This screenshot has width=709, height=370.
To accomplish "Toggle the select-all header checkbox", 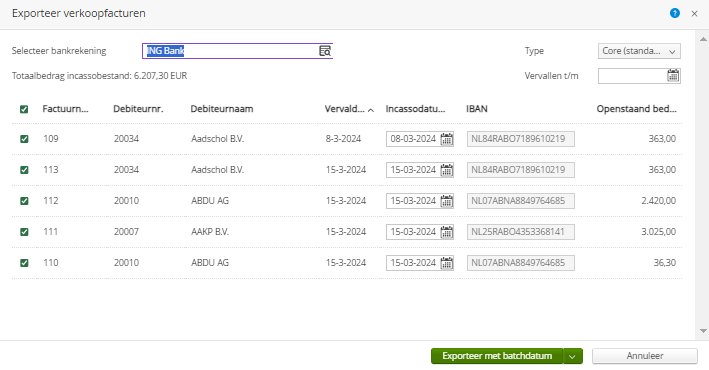I will [x=24, y=109].
